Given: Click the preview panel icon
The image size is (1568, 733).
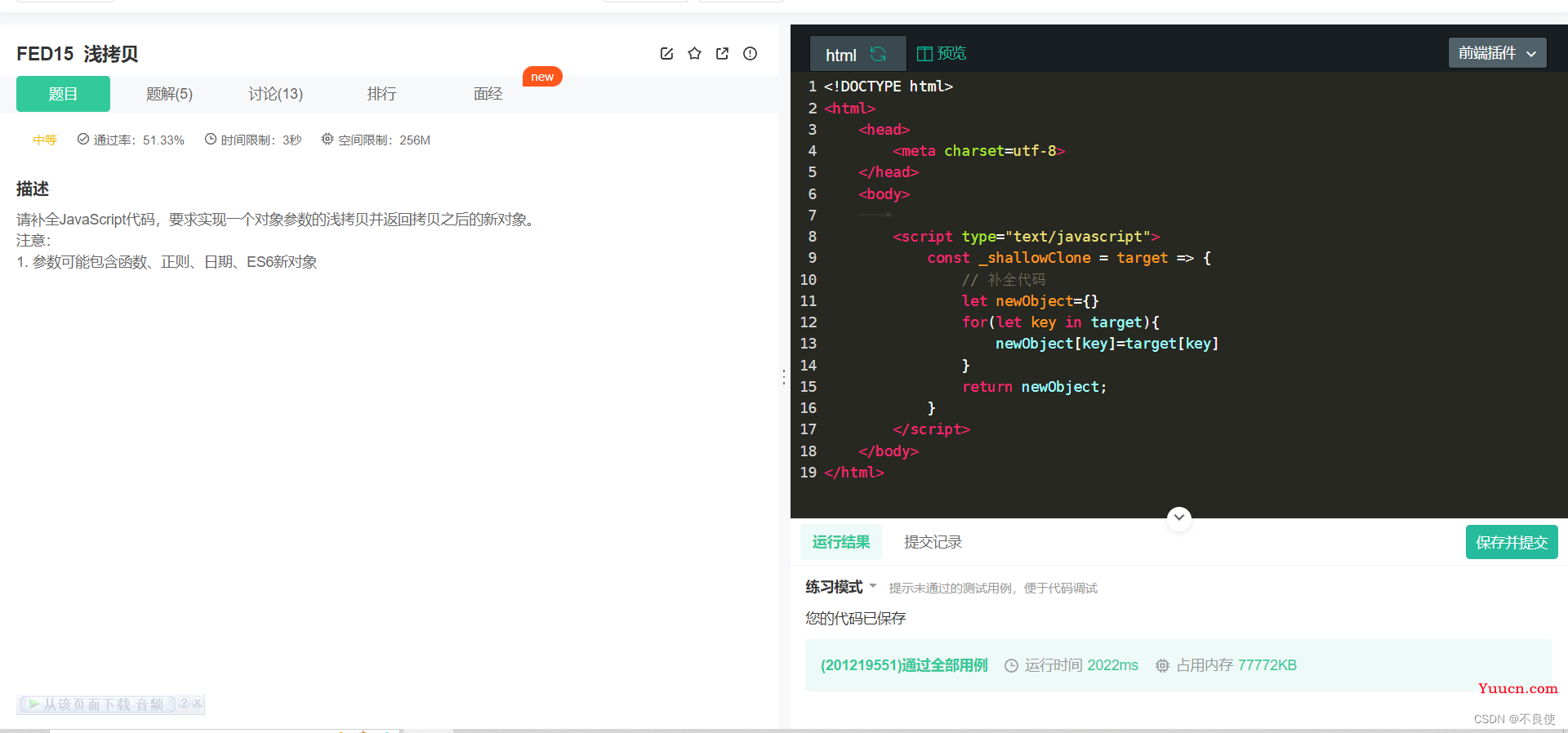Looking at the screenshot, I should [x=924, y=54].
